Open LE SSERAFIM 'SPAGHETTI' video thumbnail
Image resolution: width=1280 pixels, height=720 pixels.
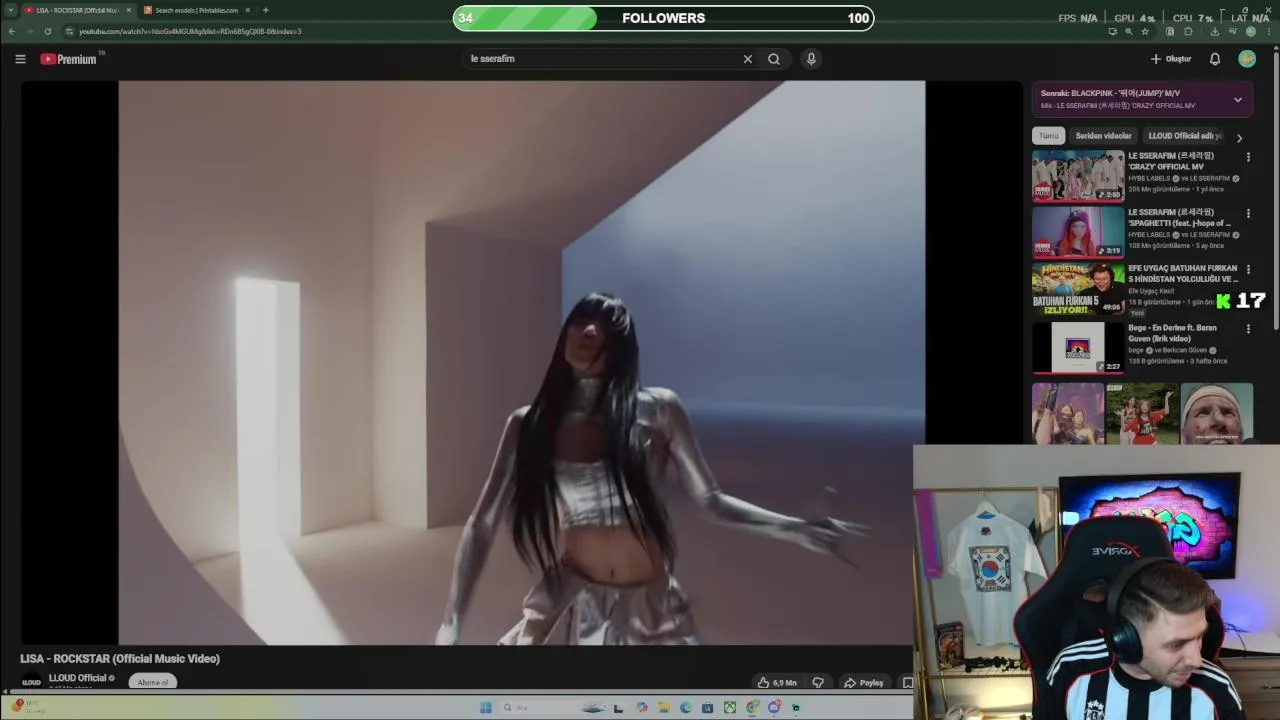1078,231
